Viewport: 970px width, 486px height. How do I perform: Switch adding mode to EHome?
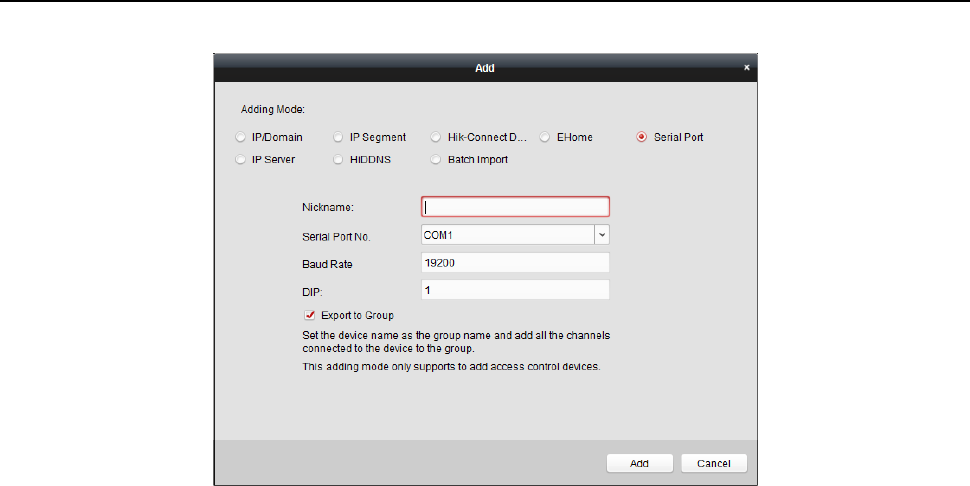546,137
